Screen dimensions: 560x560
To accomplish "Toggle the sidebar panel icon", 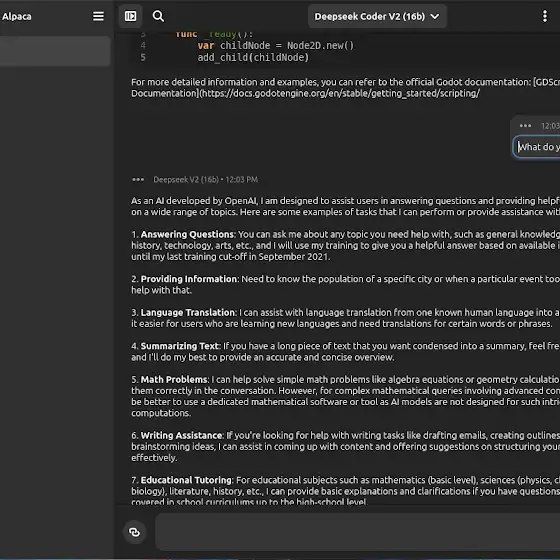I will (x=130, y=16).
